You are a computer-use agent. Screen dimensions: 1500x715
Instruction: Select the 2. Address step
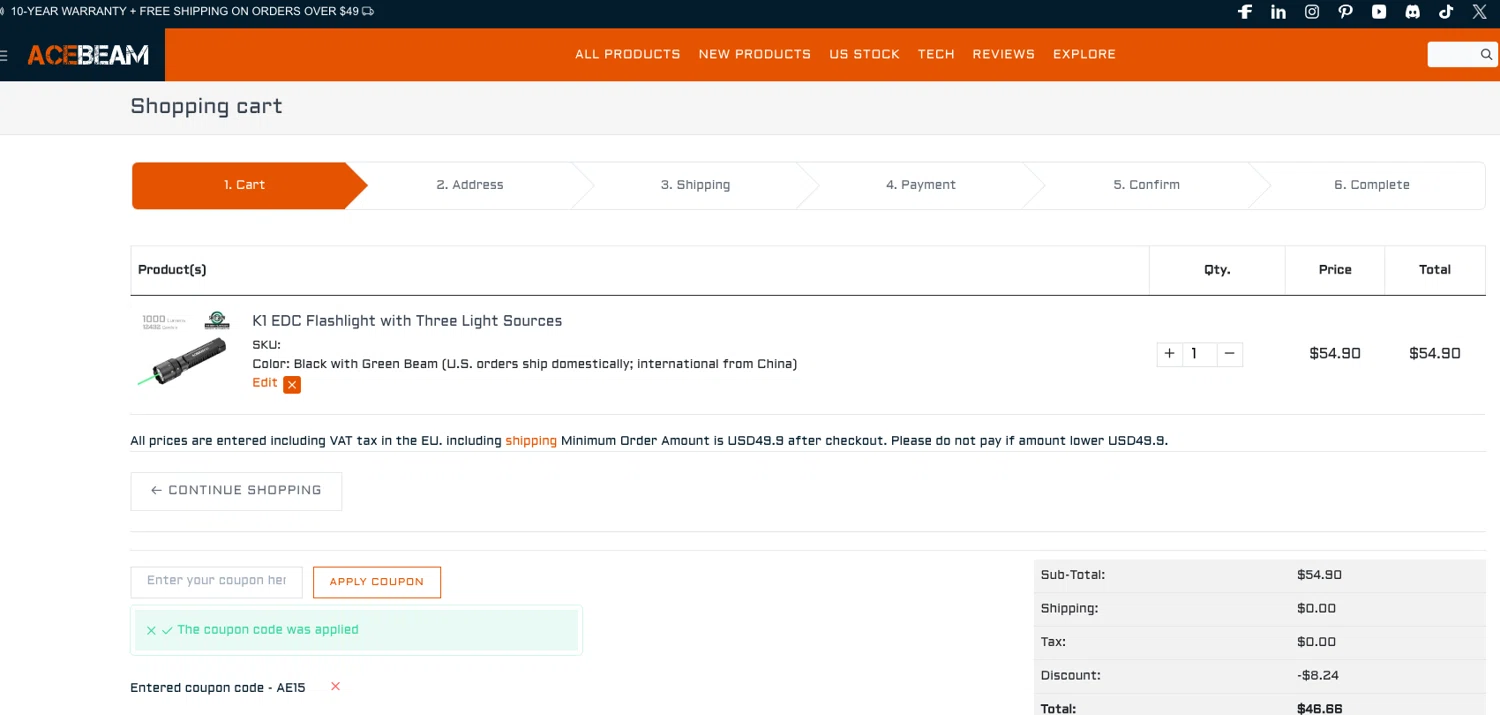pos(470,185)
